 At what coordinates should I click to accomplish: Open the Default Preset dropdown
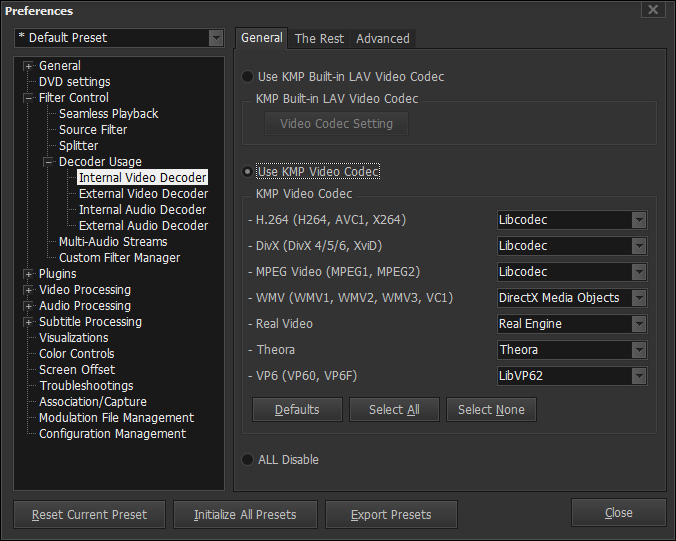(119, 38)
